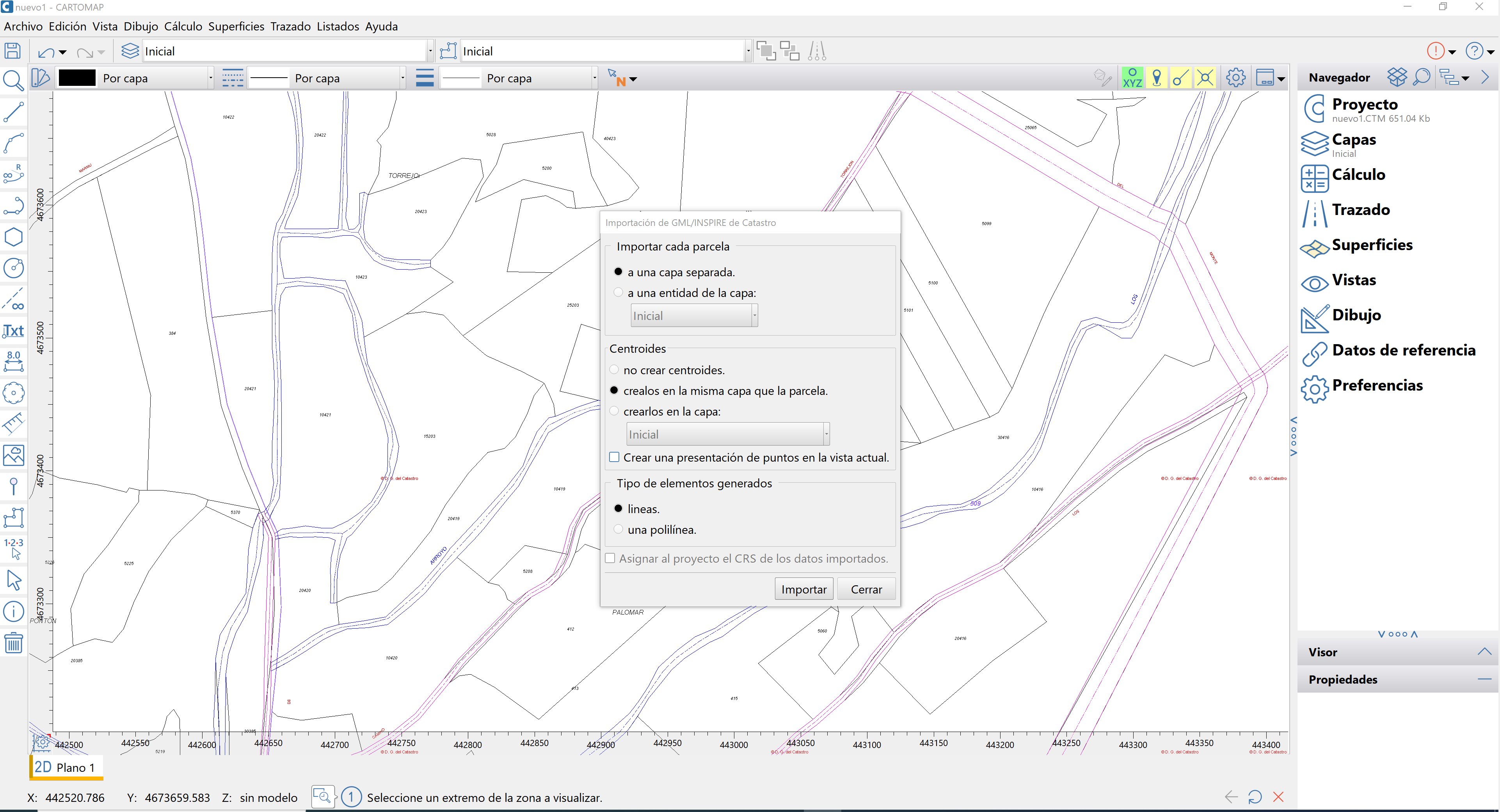Enable 'Crear una presentación de puntos' checkbox
Viewport: 1500px width, 812px height.
point(614,458)
